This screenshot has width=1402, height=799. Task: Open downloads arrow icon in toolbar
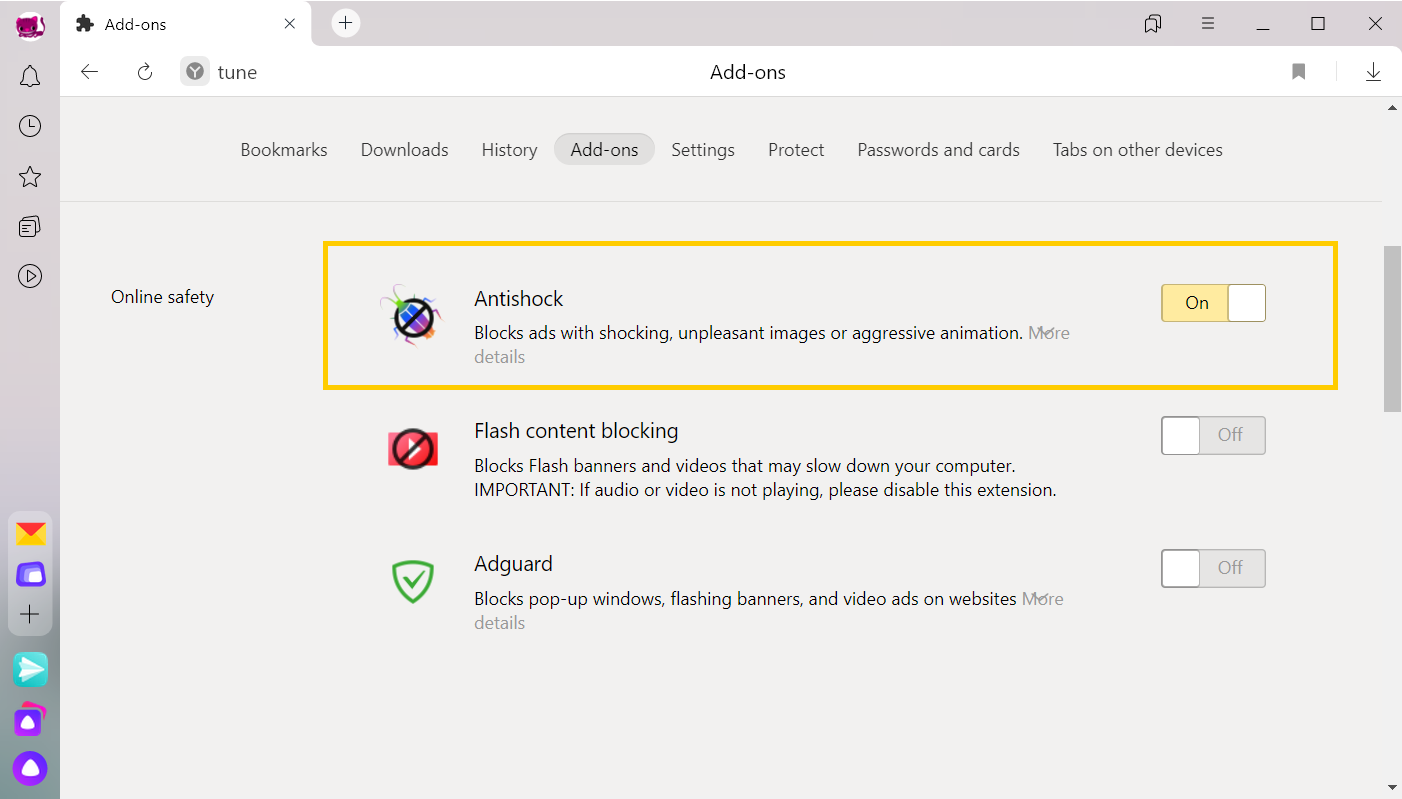coord(1373,72)
